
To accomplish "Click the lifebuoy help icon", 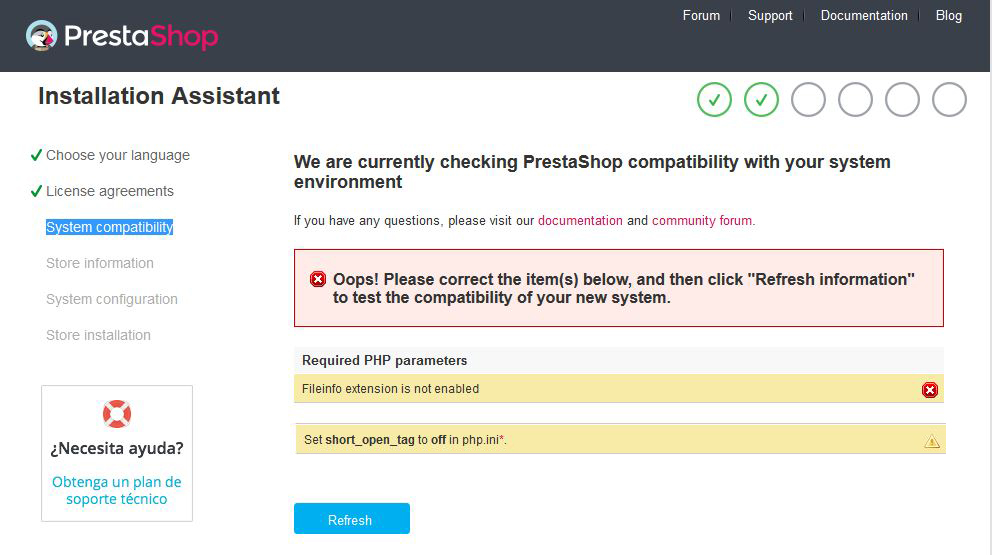I will [x=117, y=413].
